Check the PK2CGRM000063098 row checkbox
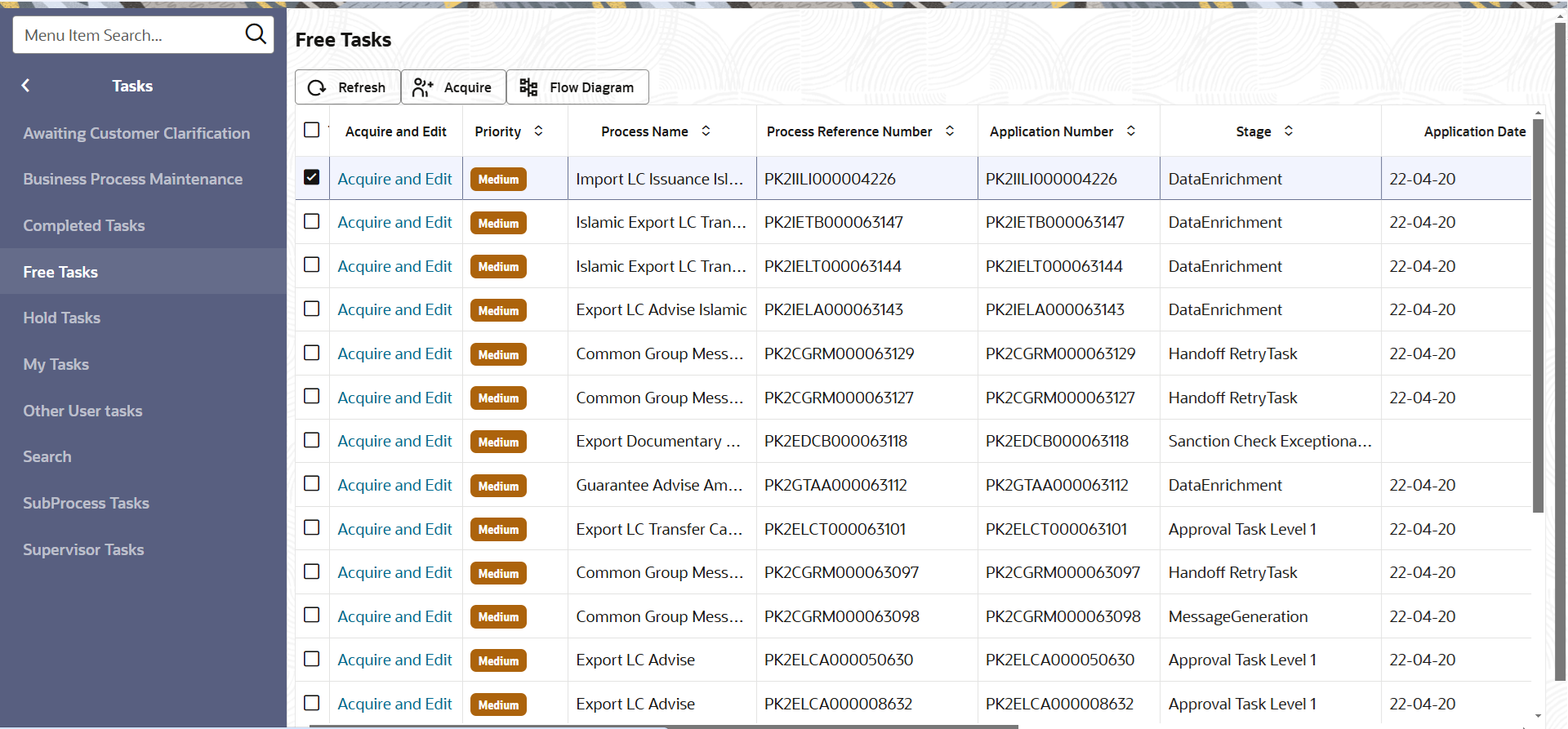The width and height of the screenshot is (1568, 729). 312,615
